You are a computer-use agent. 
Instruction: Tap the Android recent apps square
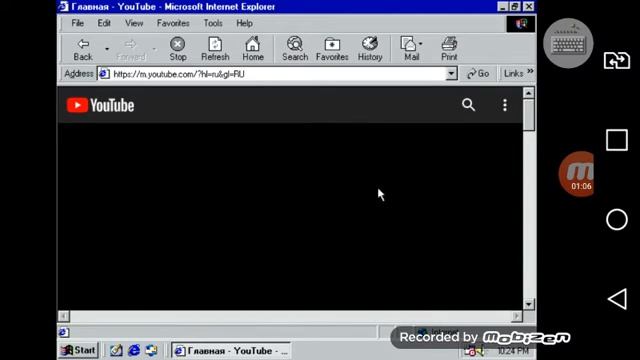[617, 140]
